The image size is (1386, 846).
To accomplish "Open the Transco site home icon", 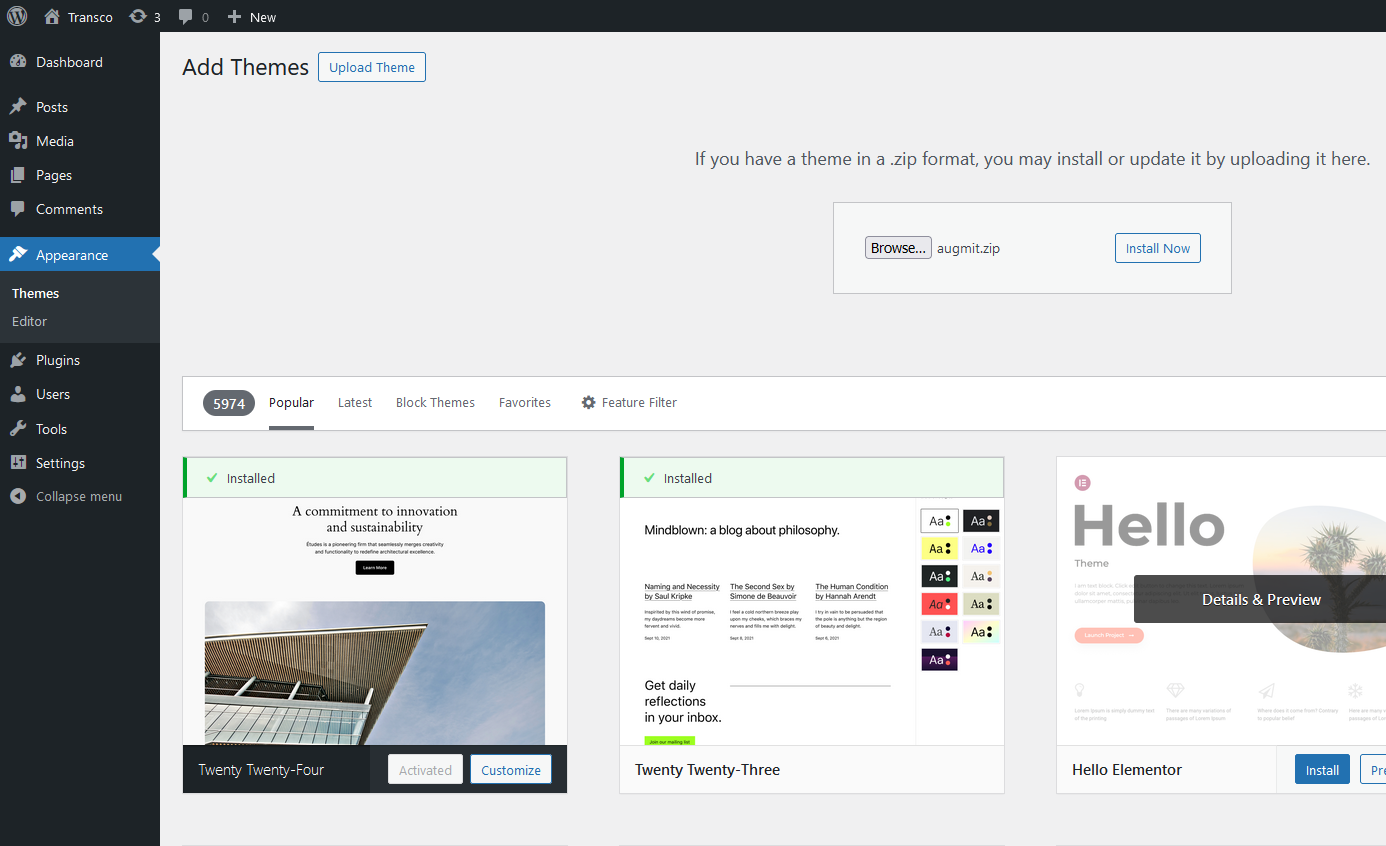I will point(52,17).
